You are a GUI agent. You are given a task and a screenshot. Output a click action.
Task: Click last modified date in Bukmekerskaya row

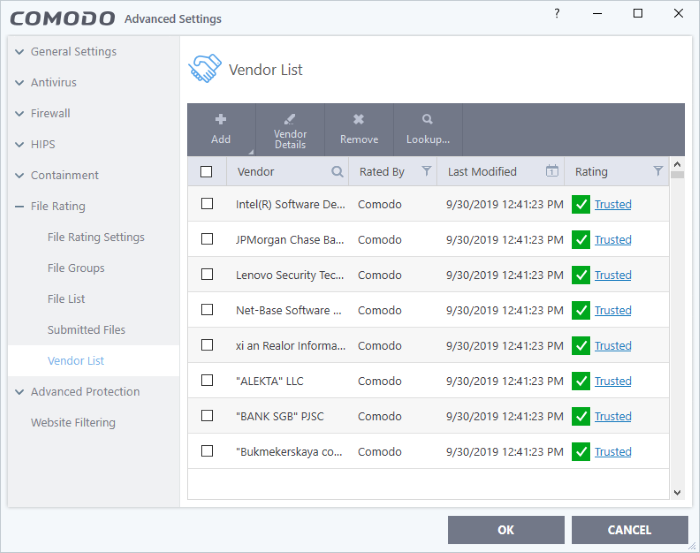[504, 452]
